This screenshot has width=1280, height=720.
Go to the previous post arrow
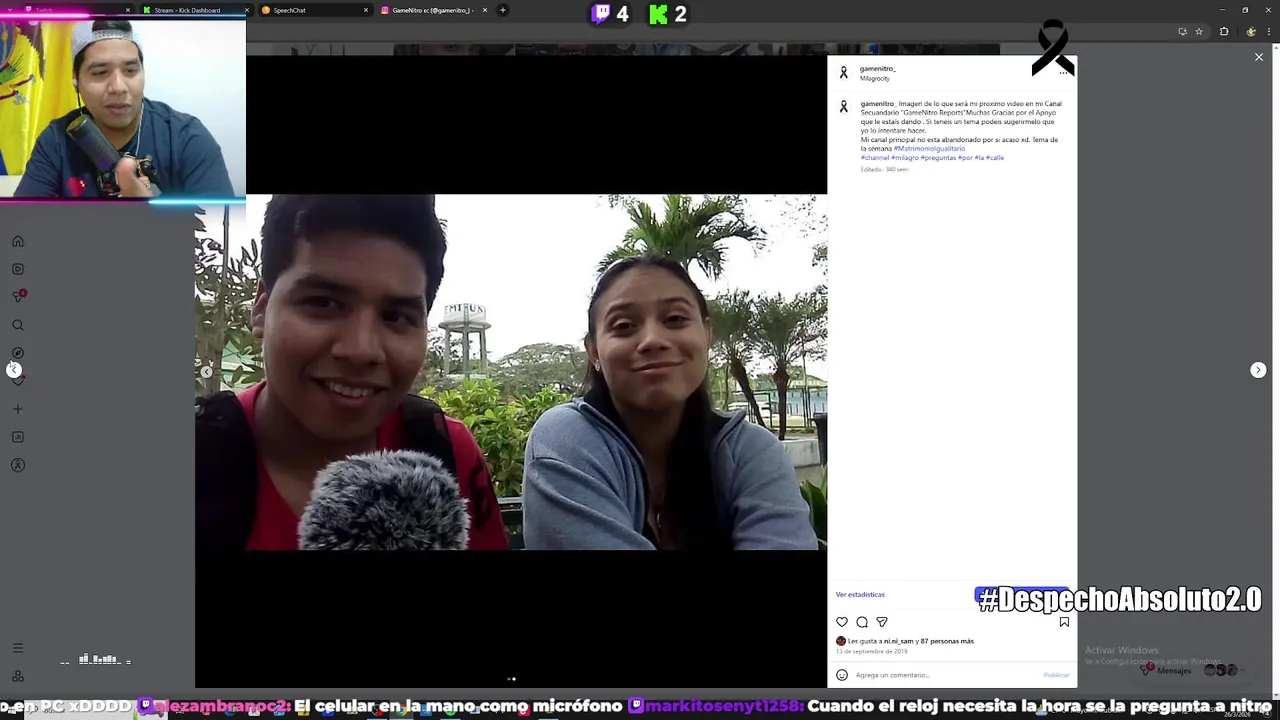[x=14, y=370]
